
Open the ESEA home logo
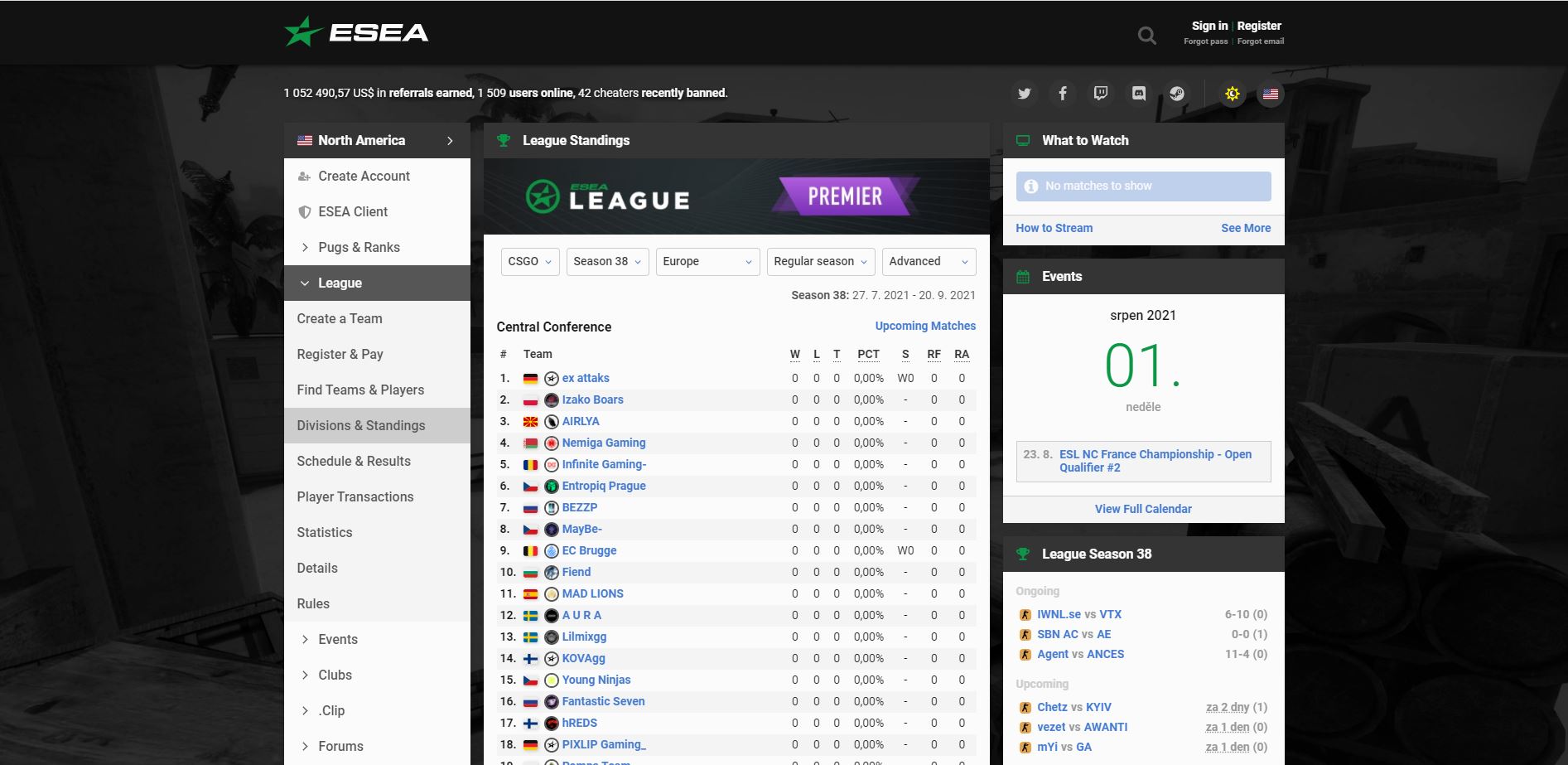click(x=356, y=32)
